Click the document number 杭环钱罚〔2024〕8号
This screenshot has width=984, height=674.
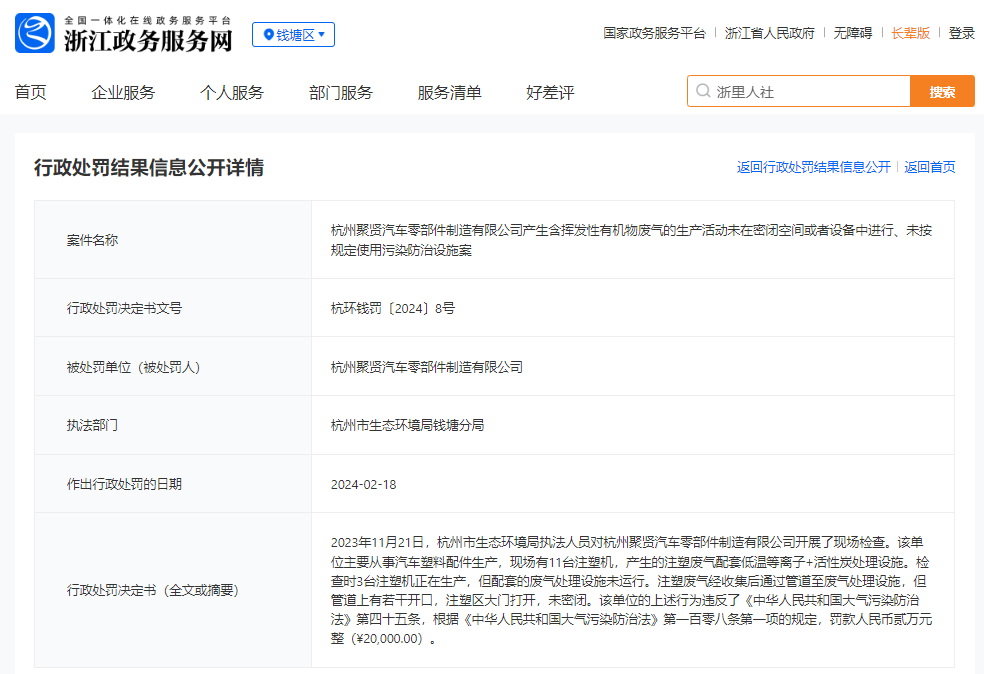393,308
